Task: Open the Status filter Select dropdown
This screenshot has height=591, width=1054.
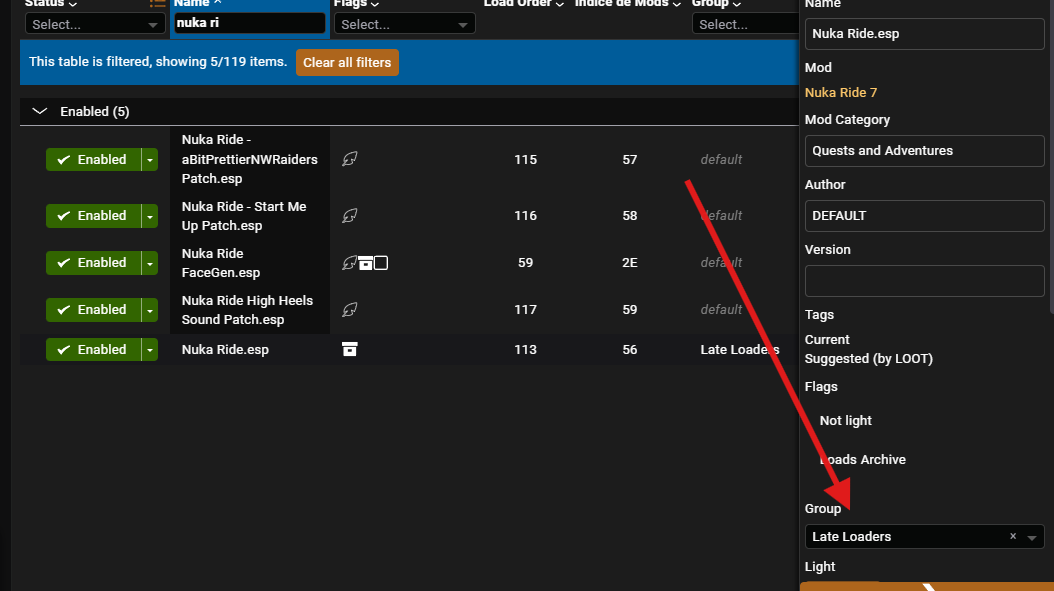Action: coord(95,24)
